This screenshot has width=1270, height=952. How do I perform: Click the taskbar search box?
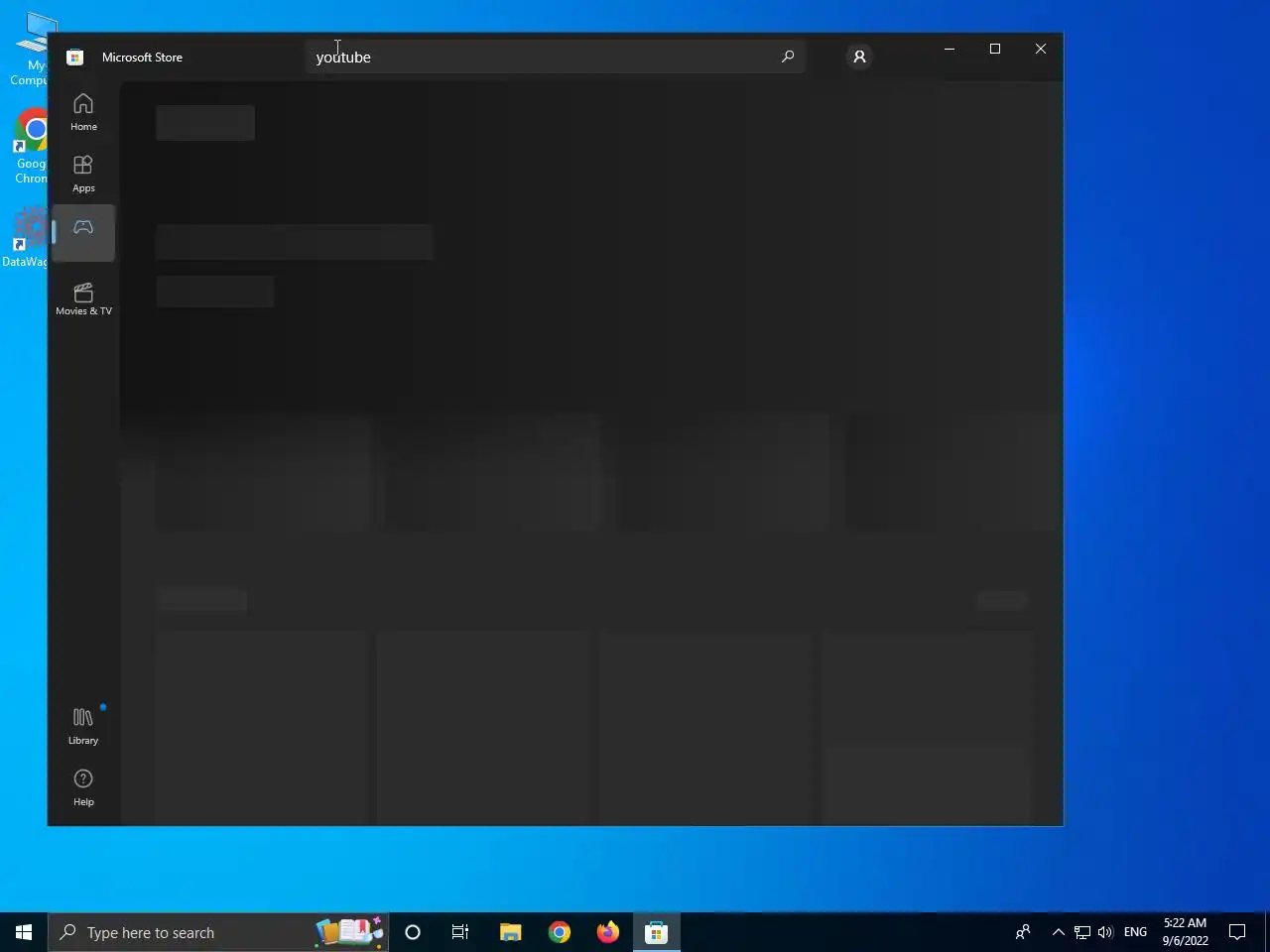[x=218, y=932]
